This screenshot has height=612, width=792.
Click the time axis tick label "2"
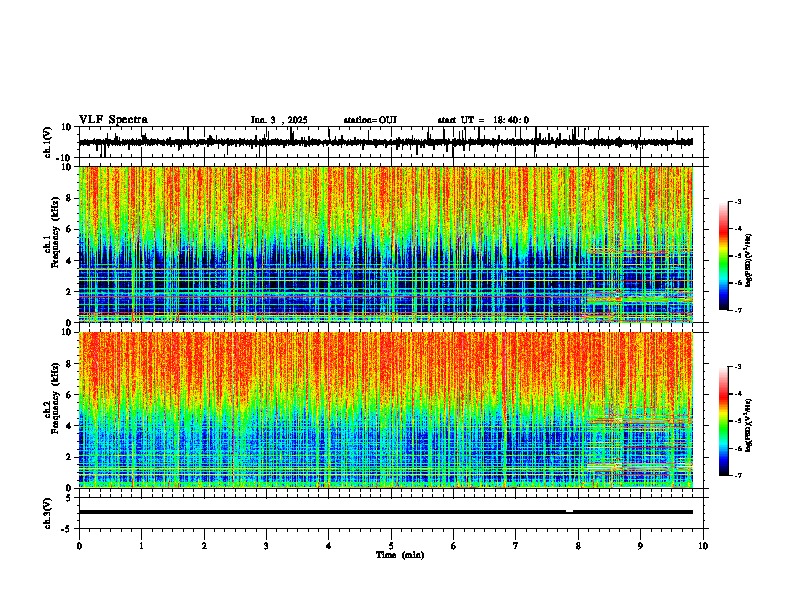(204, 546)
